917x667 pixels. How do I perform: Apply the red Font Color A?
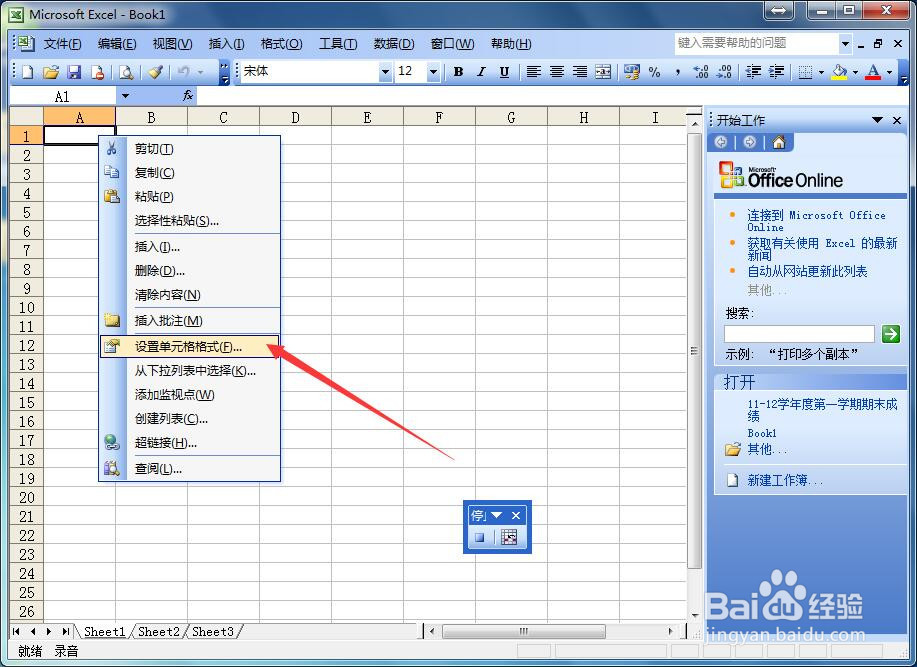[873, 72]
